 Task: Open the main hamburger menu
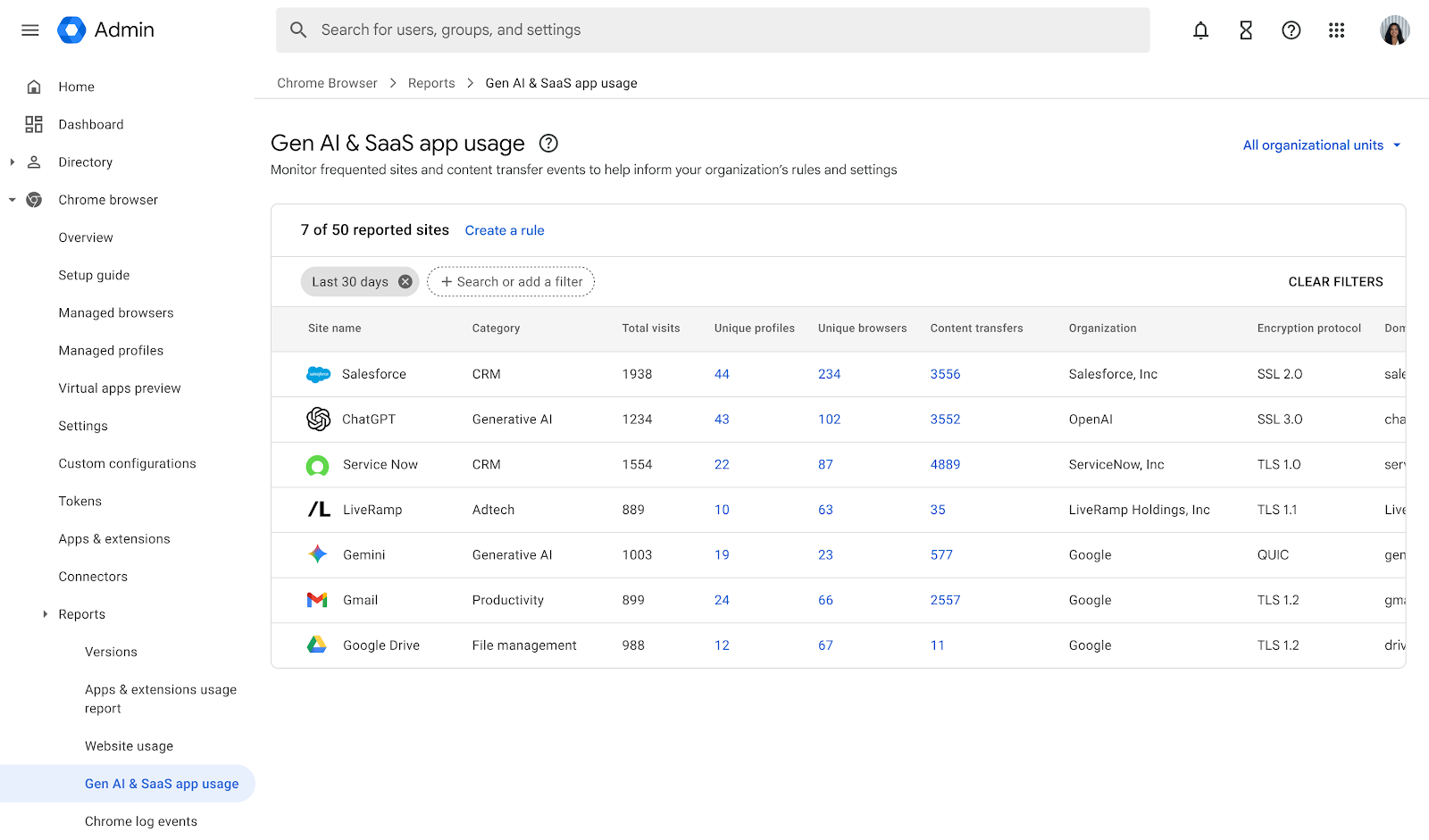pyautogui.click(x=30, y=30)
